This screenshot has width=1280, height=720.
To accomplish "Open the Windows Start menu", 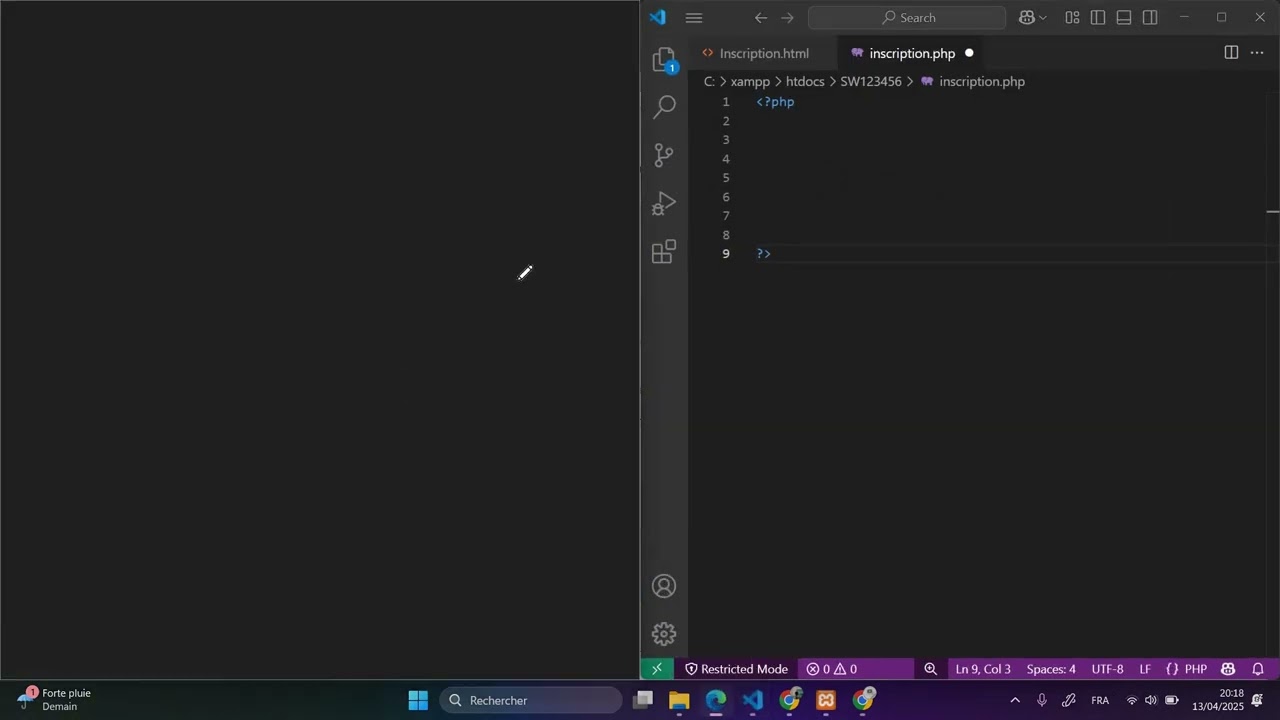I will point(418,700).
